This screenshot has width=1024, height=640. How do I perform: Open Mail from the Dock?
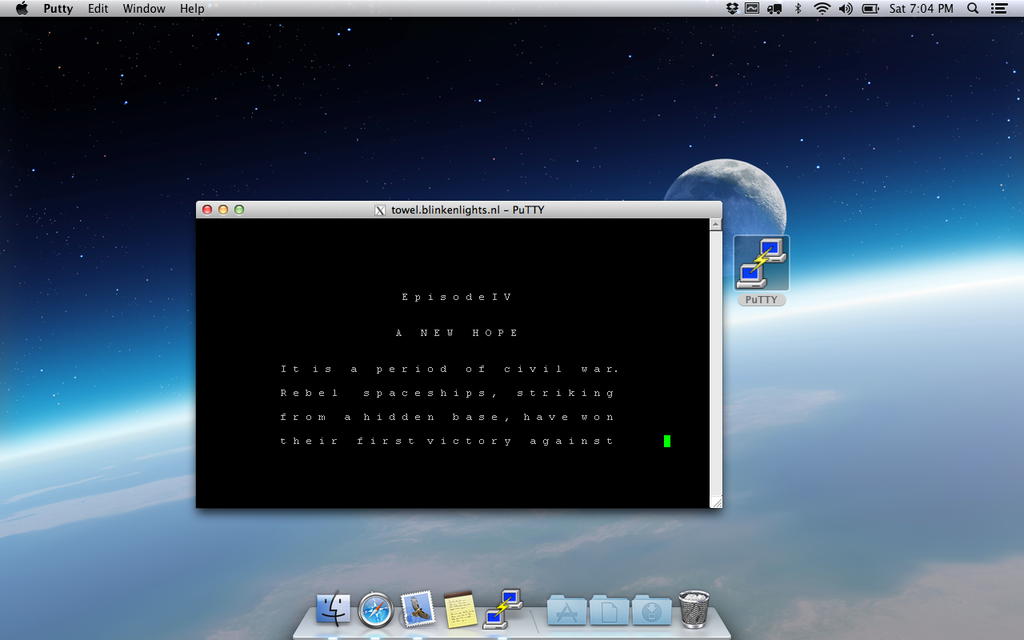418,609
